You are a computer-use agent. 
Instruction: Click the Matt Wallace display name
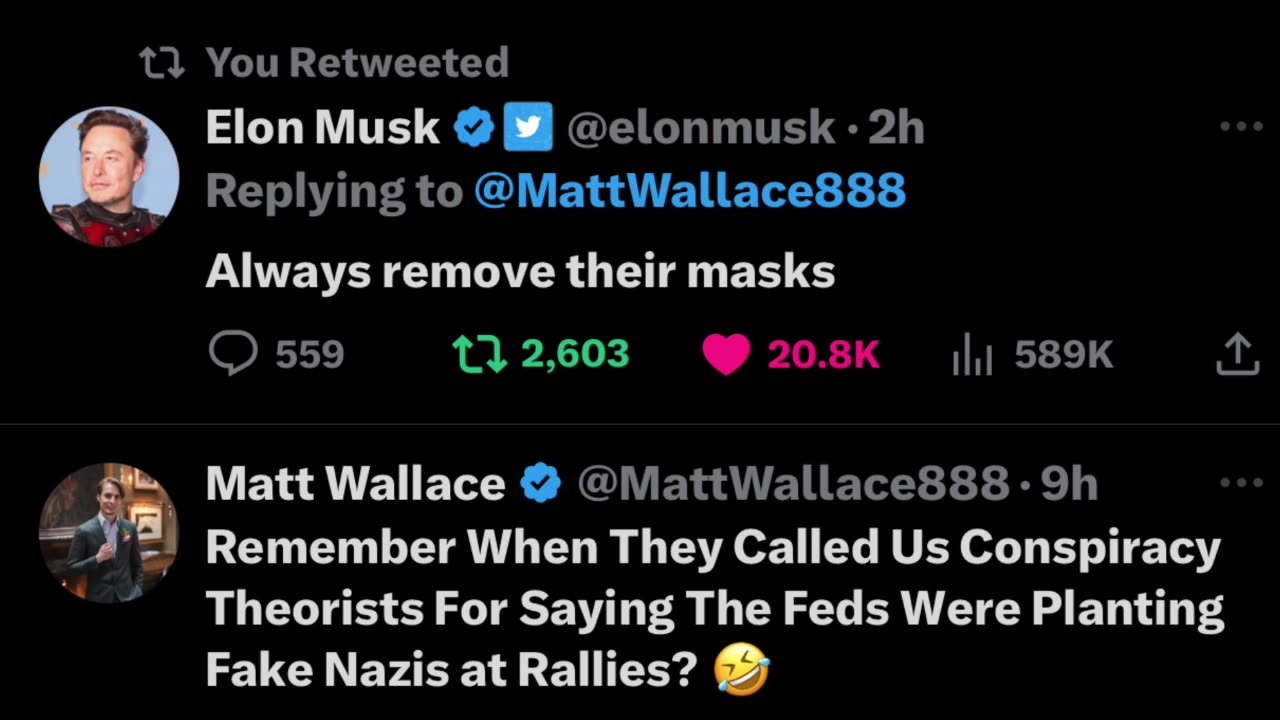[355, 484]
